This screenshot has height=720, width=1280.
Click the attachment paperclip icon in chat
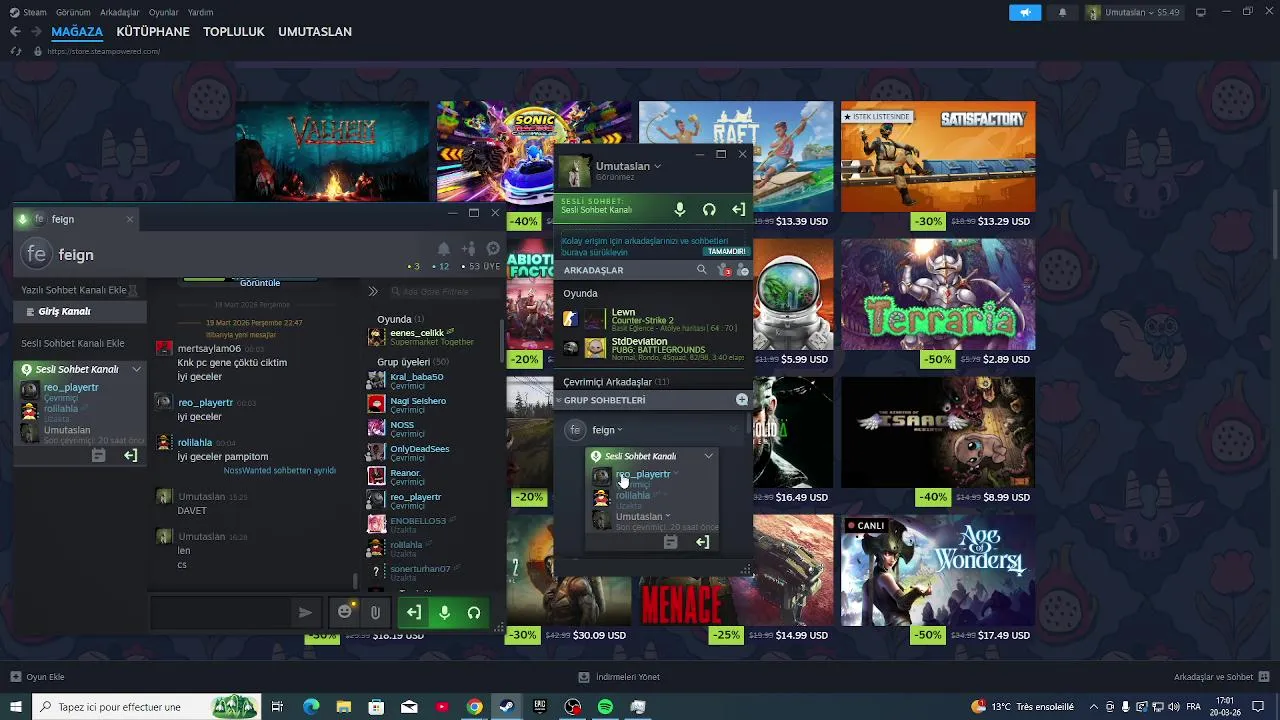tap(375, 612)
